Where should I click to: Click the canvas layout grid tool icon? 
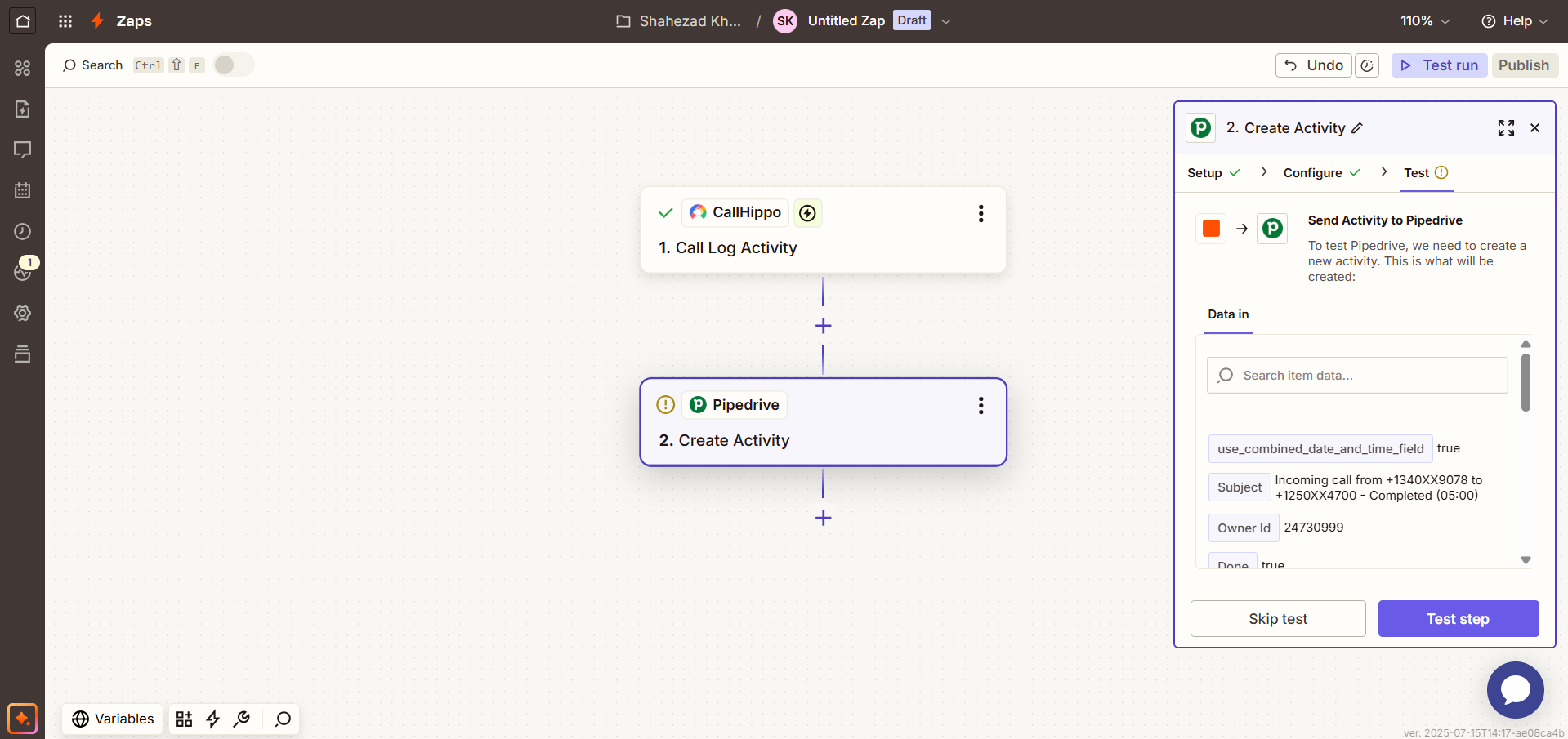pyautogui.click(x=185, y=719)
